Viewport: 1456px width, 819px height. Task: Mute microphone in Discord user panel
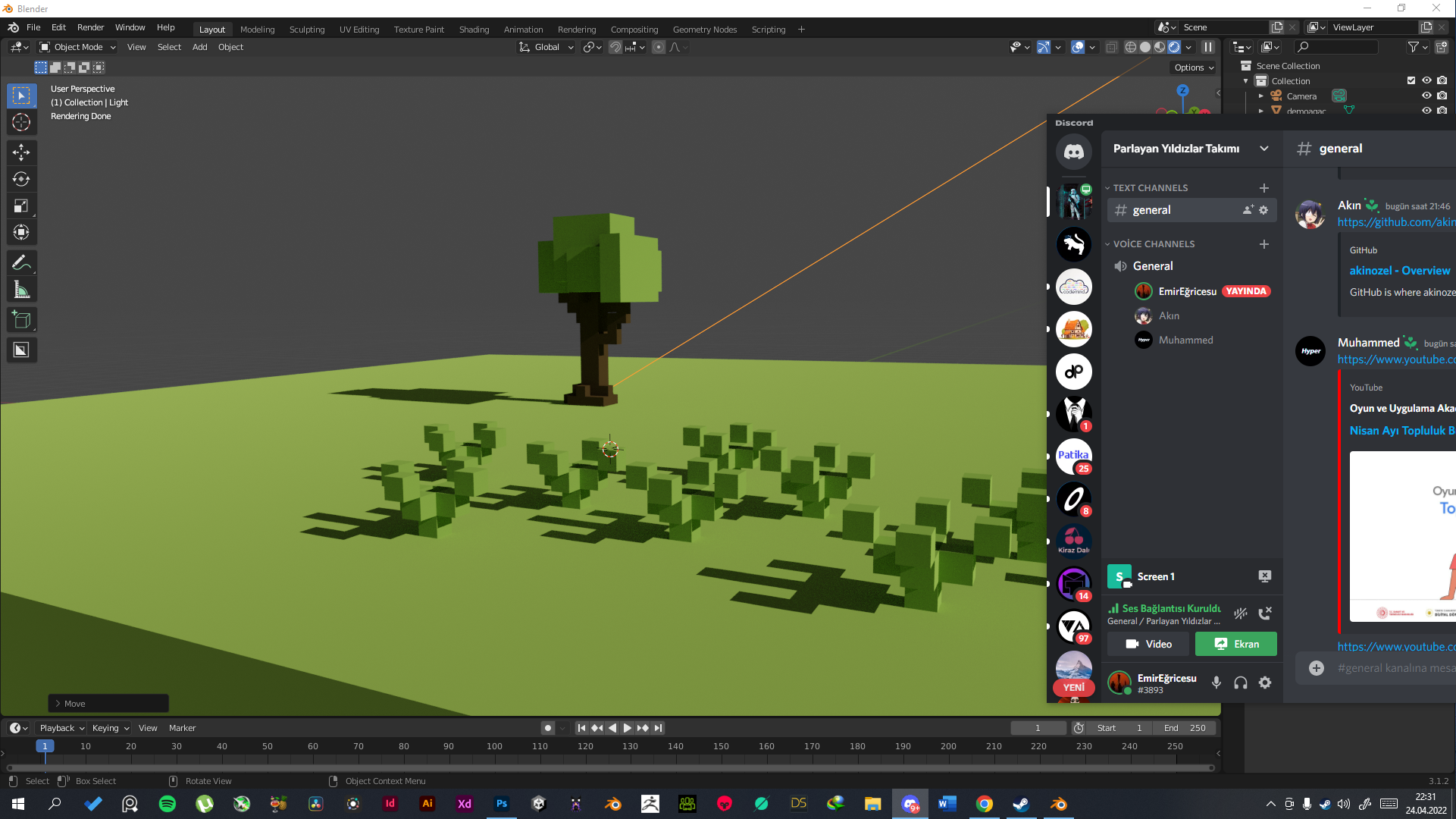(x=1216, y=682)
